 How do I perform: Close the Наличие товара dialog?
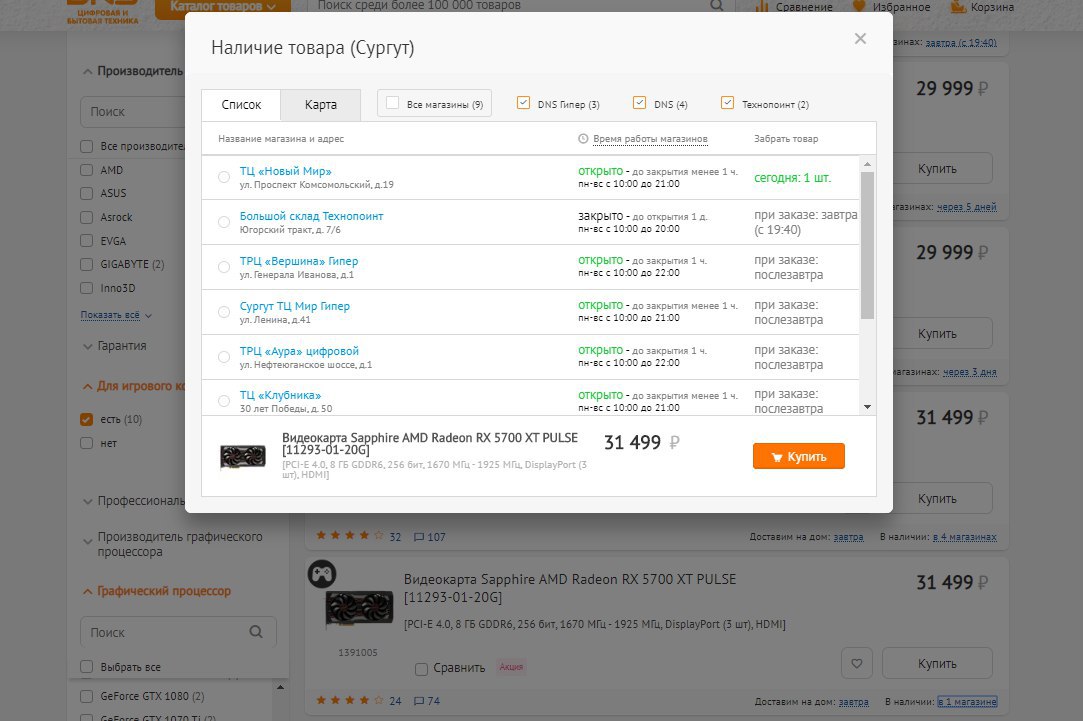click(x=860, y=39)
